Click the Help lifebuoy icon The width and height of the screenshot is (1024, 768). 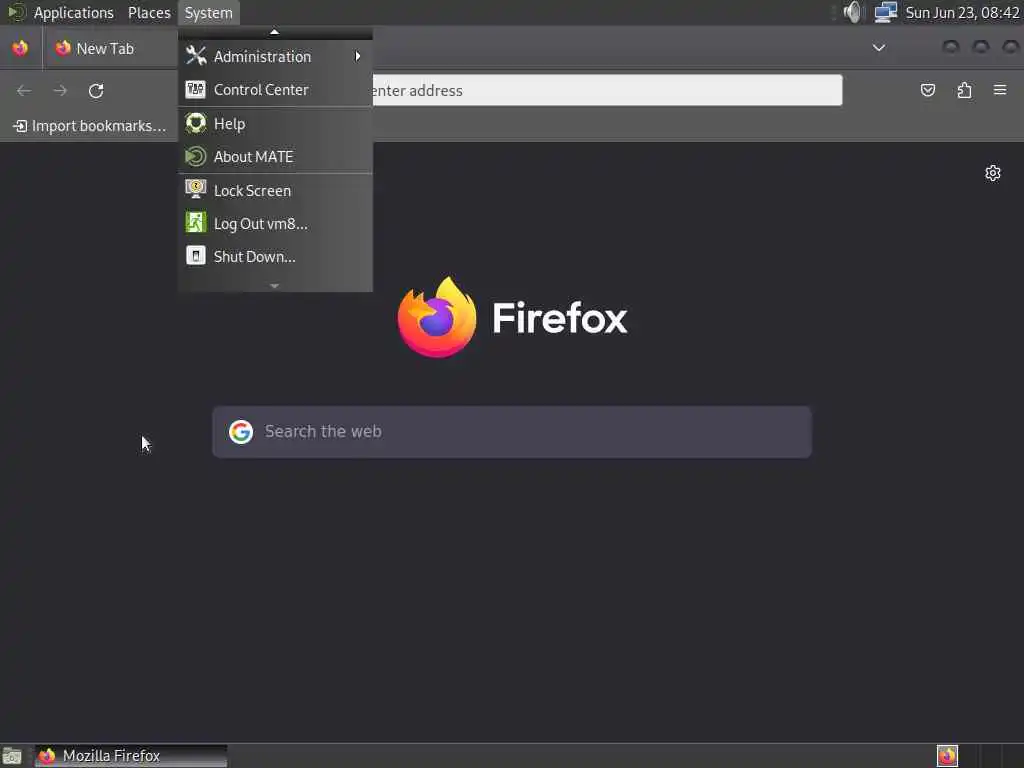[x=195, y=123]
